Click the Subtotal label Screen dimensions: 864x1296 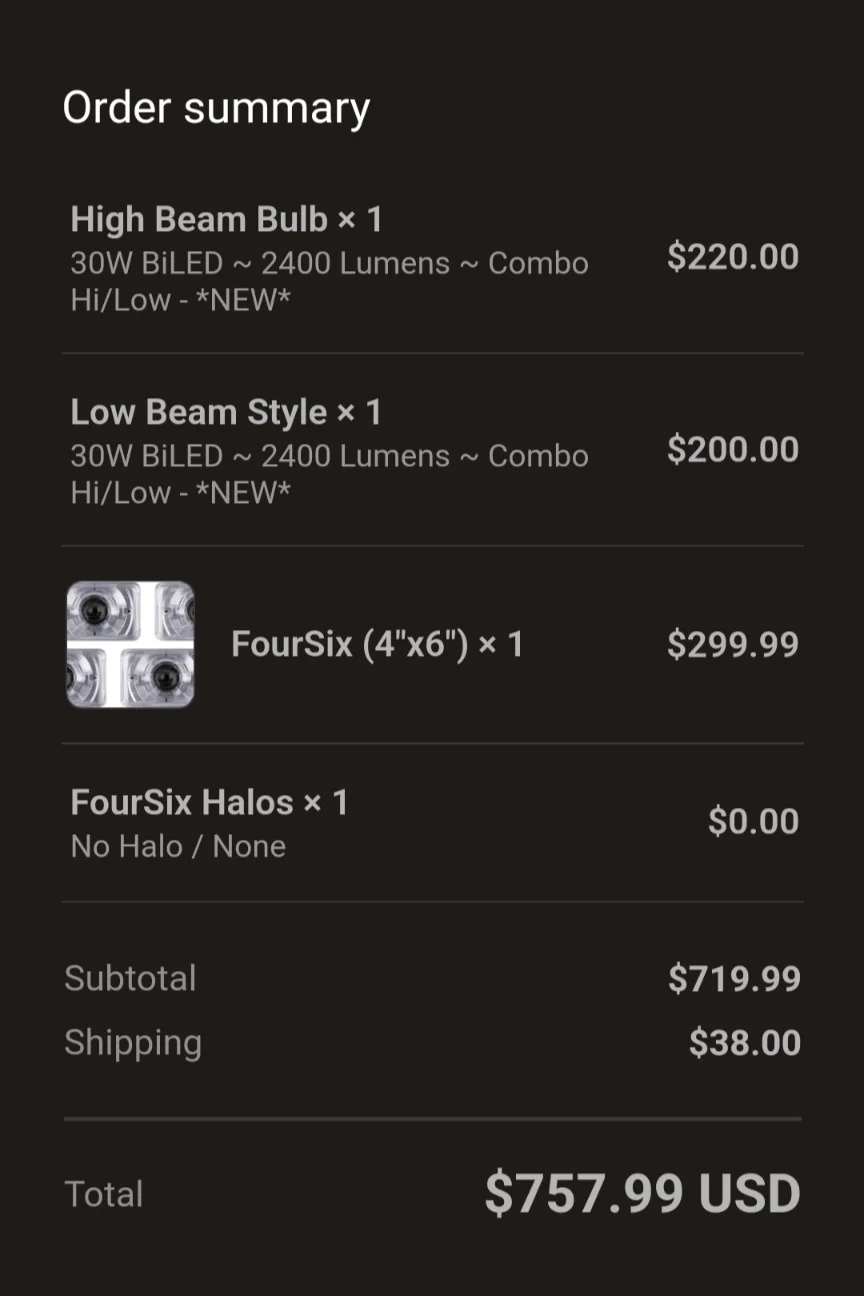130,978
